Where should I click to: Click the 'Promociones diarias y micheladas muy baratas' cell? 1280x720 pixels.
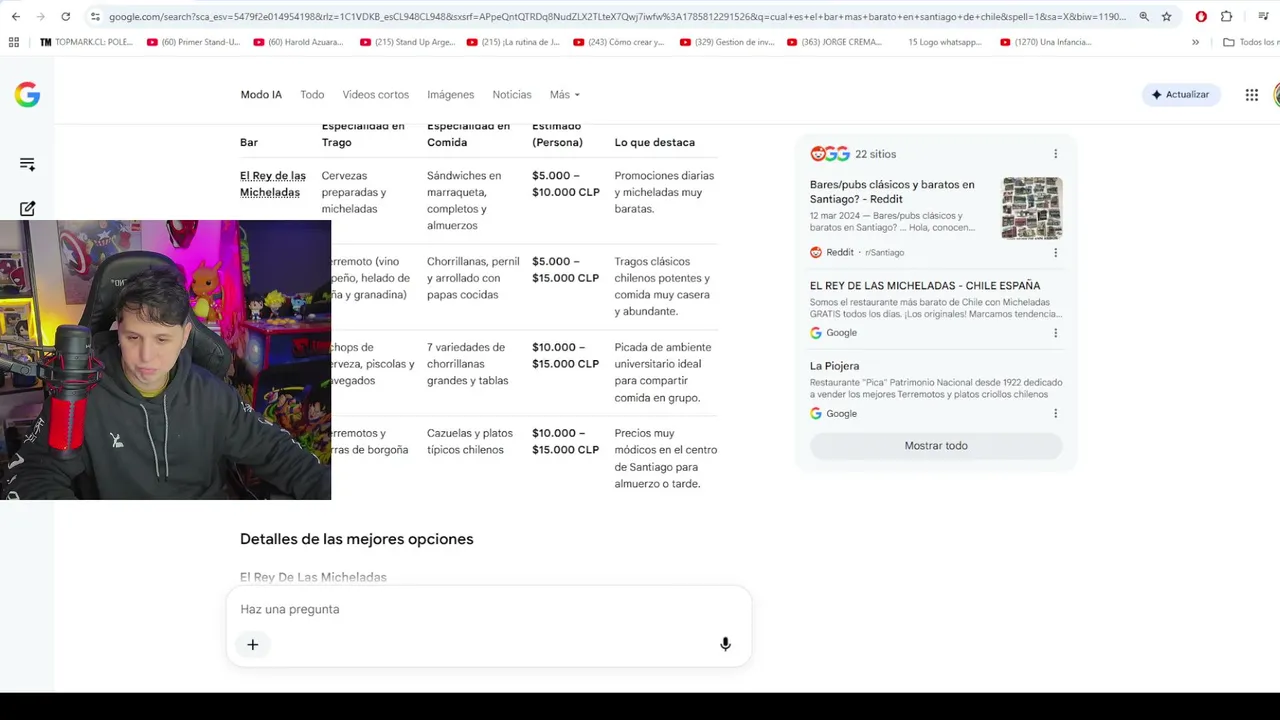pyautogui.click(x=664, y=192)
